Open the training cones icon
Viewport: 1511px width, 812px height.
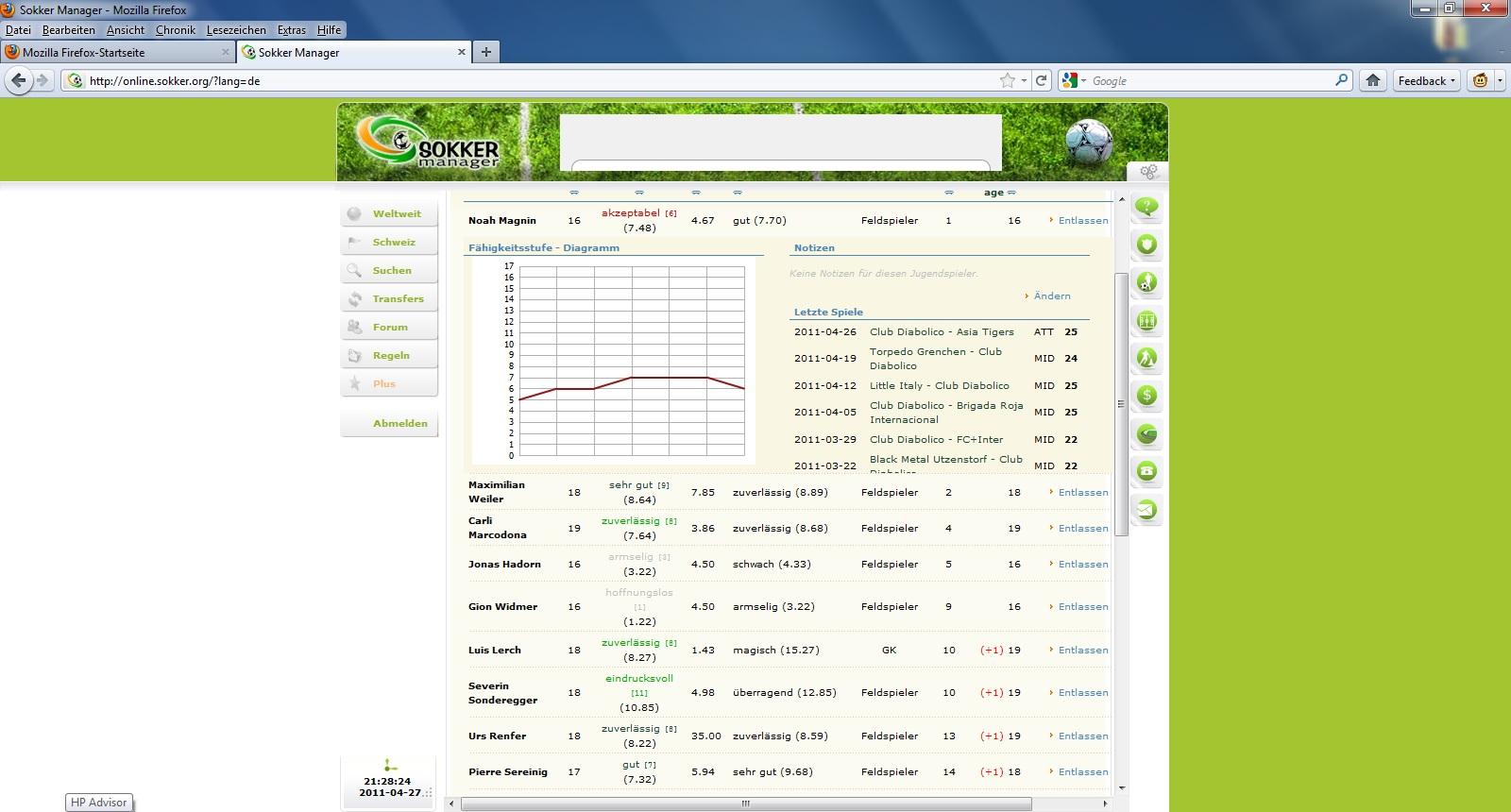point(1146,359)
